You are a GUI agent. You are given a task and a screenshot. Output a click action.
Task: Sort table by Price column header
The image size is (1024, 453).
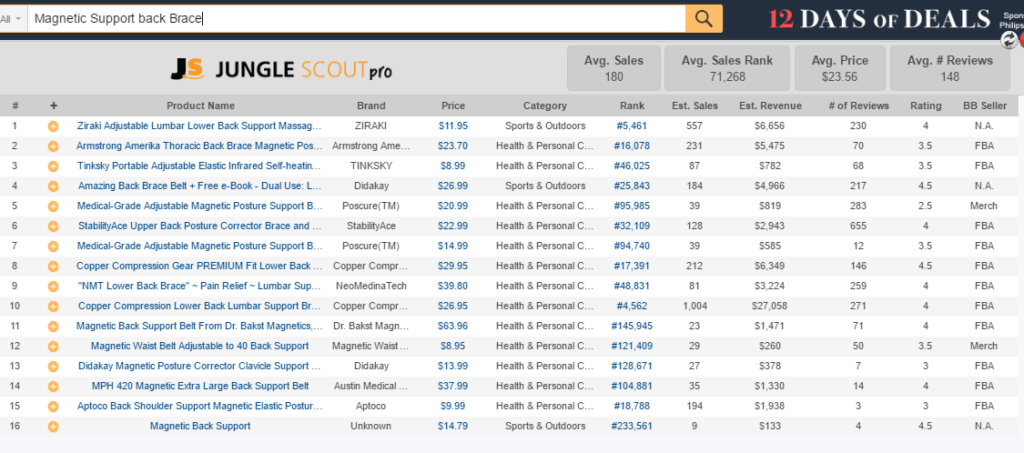(x=453, y=106)
